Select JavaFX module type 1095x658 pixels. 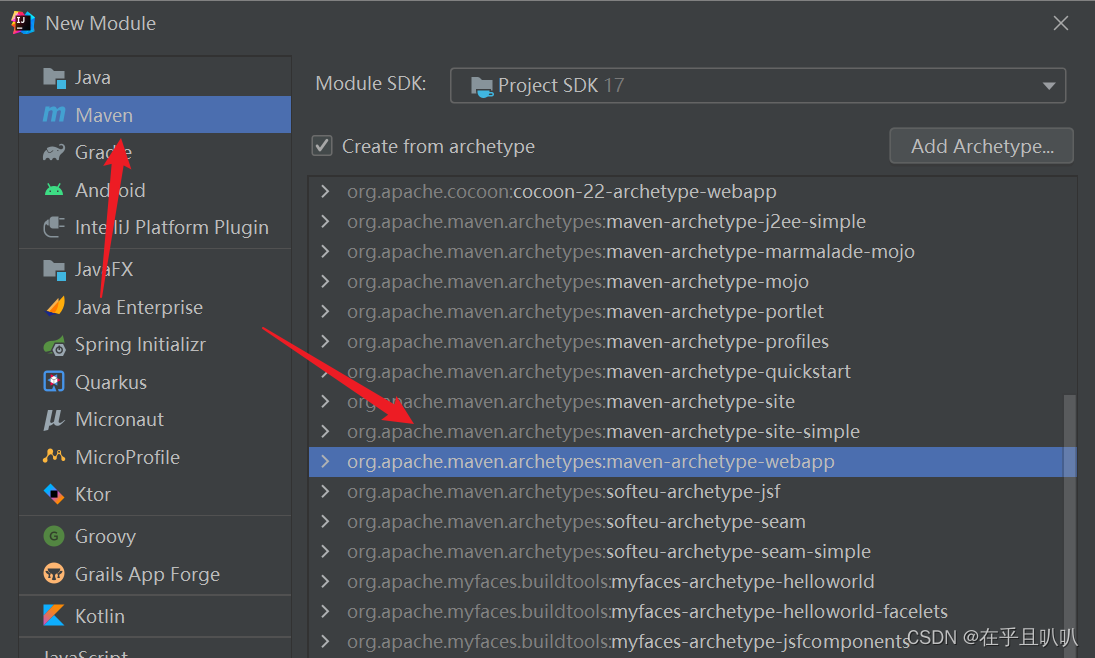click(x=155, y=270)
